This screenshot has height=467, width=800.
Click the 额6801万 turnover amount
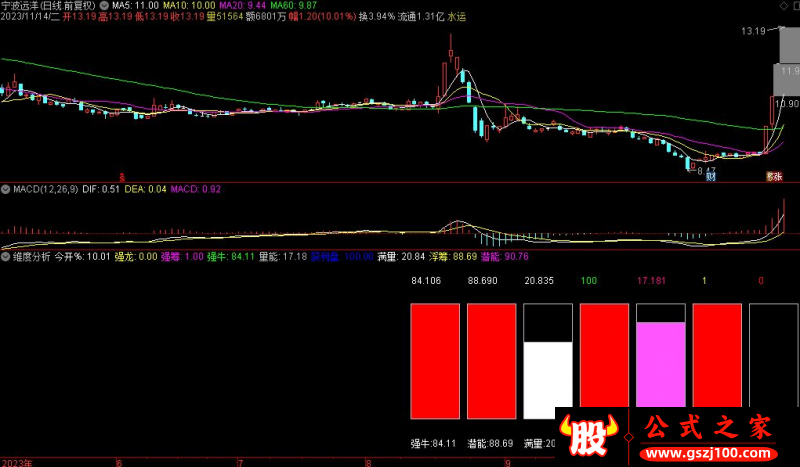[266, 17]
